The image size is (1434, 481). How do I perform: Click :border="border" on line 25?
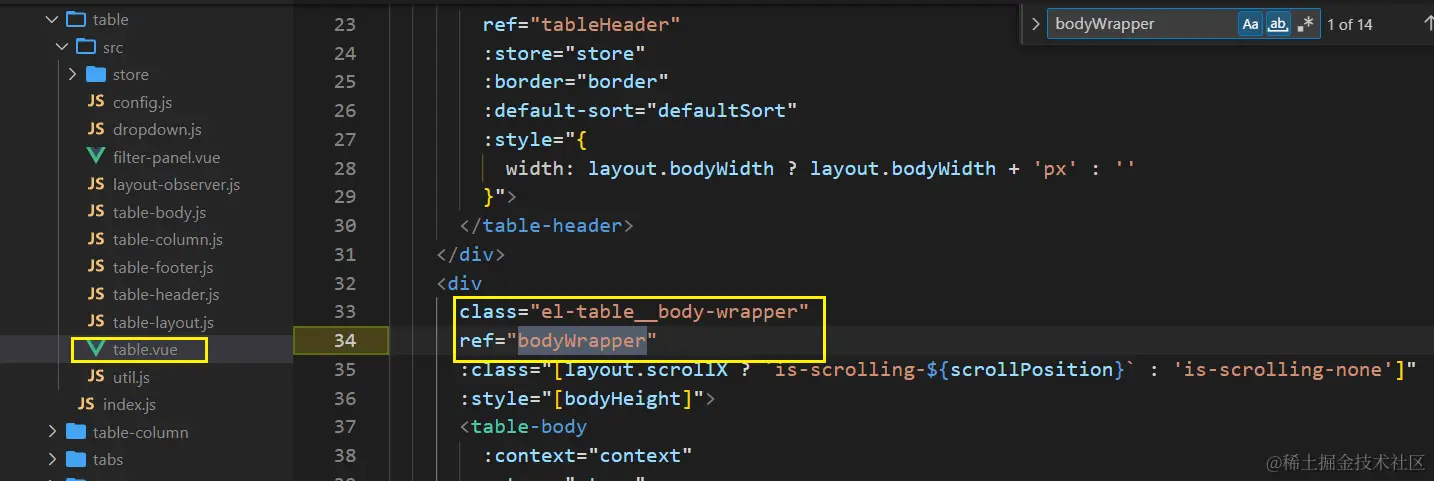pyautogui.click(x=576, y=82)
